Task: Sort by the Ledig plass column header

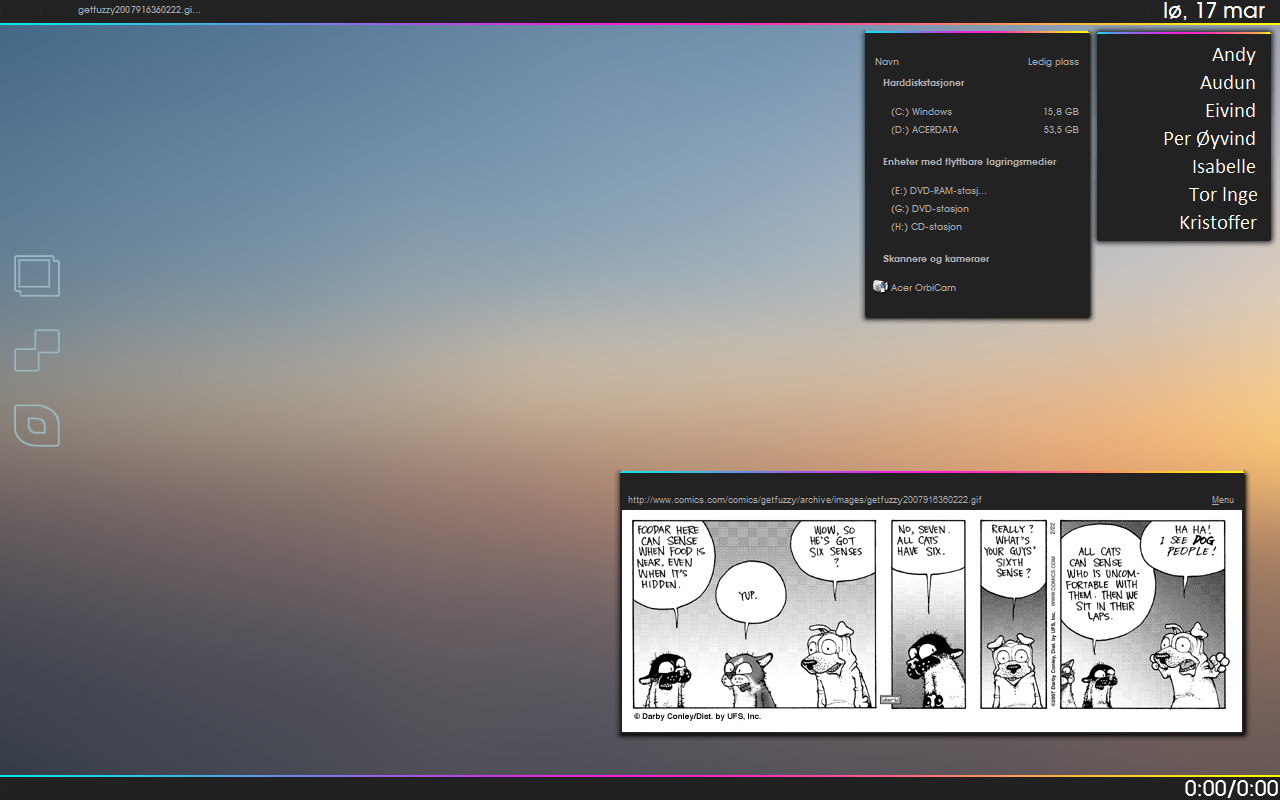Action: (x=1053, y=62)
